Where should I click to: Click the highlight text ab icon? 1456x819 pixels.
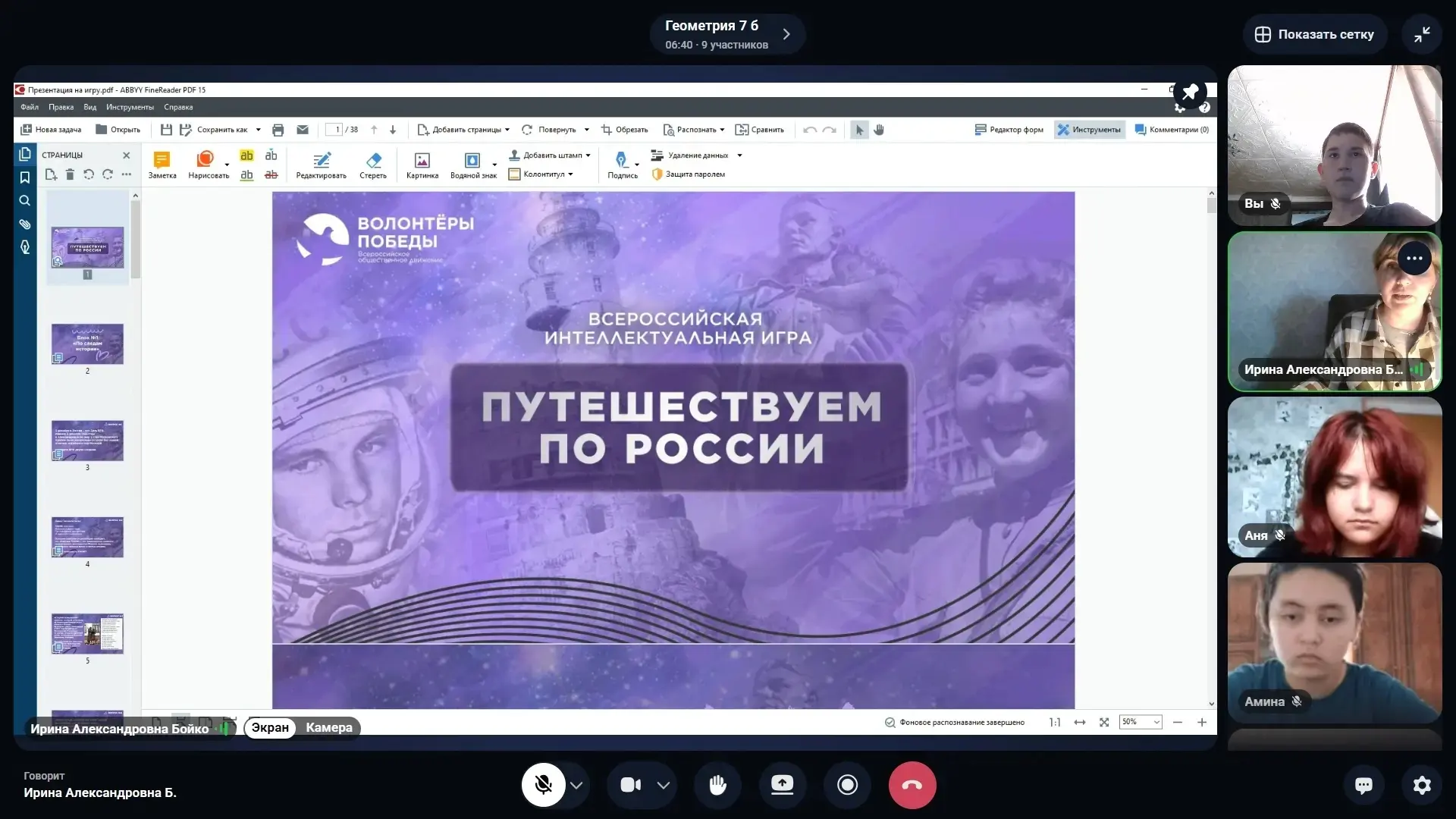246,155
